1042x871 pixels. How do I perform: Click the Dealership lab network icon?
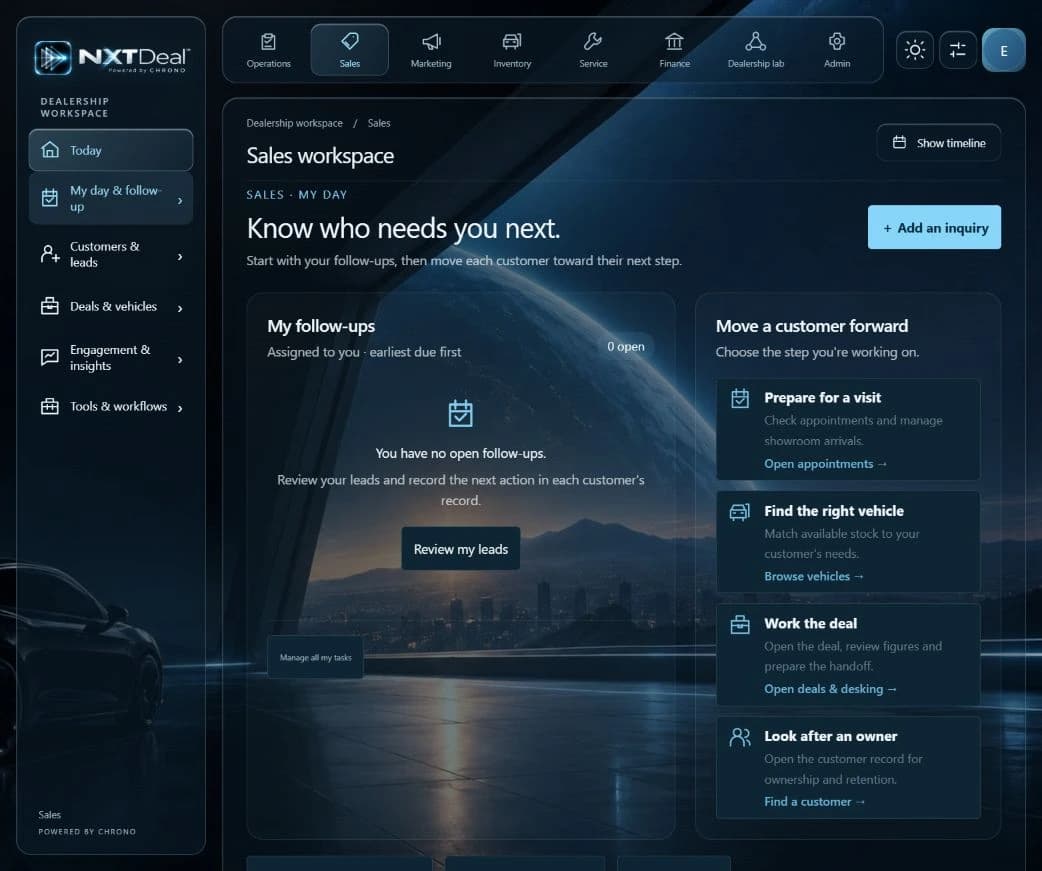coord(756,42)
